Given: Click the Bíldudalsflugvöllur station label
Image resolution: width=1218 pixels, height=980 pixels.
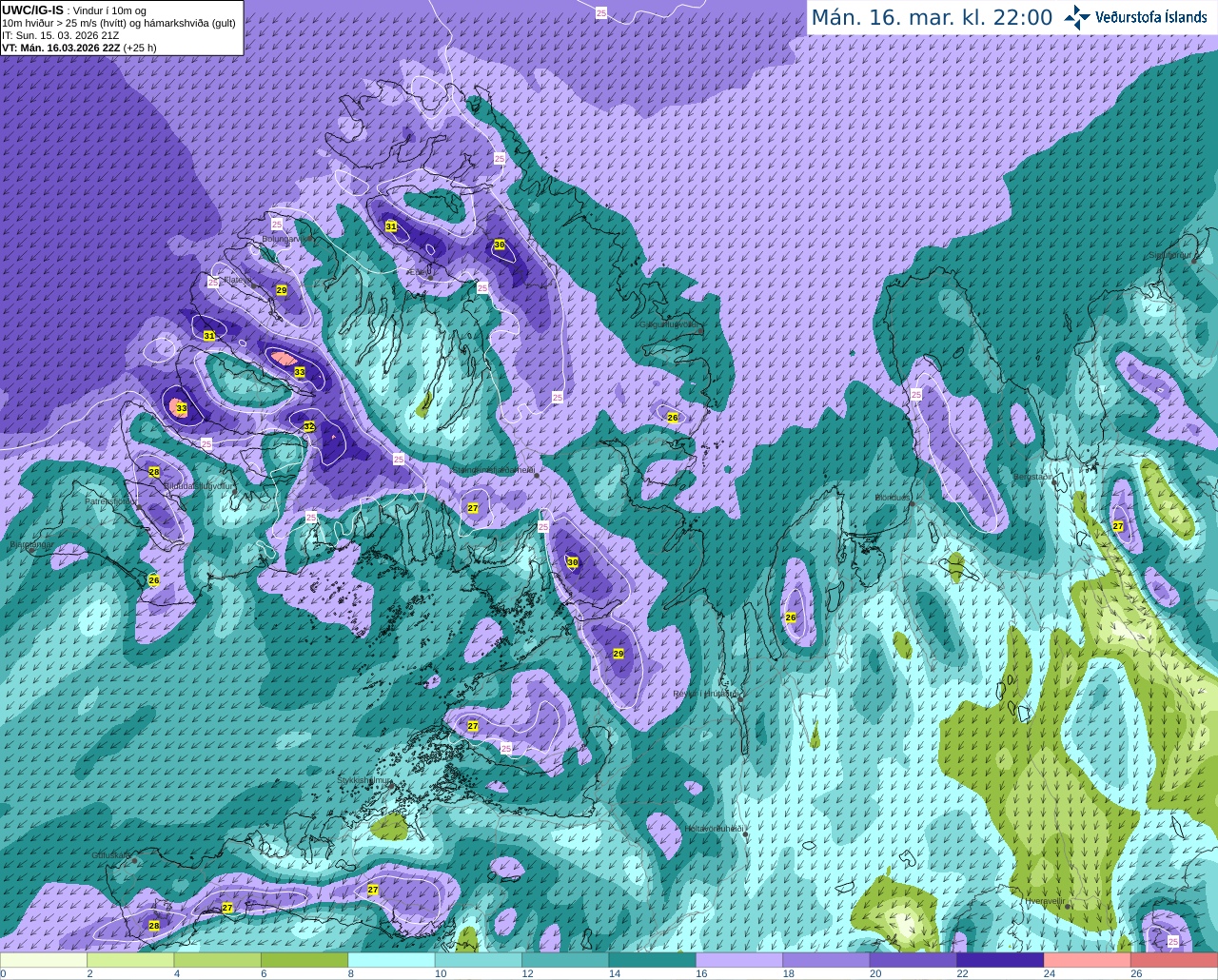Looking at the screenshot, I should 199,485.
